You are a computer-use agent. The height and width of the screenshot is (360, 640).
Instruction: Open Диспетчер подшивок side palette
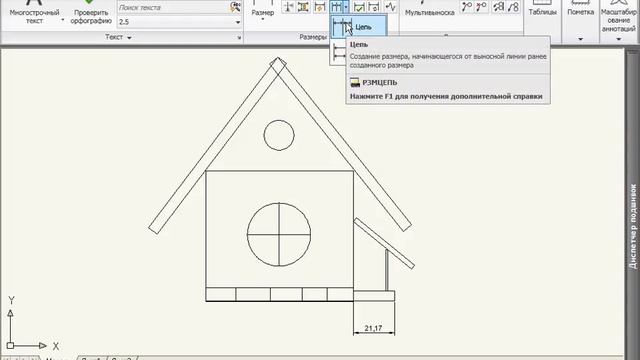tap(633, 227)
